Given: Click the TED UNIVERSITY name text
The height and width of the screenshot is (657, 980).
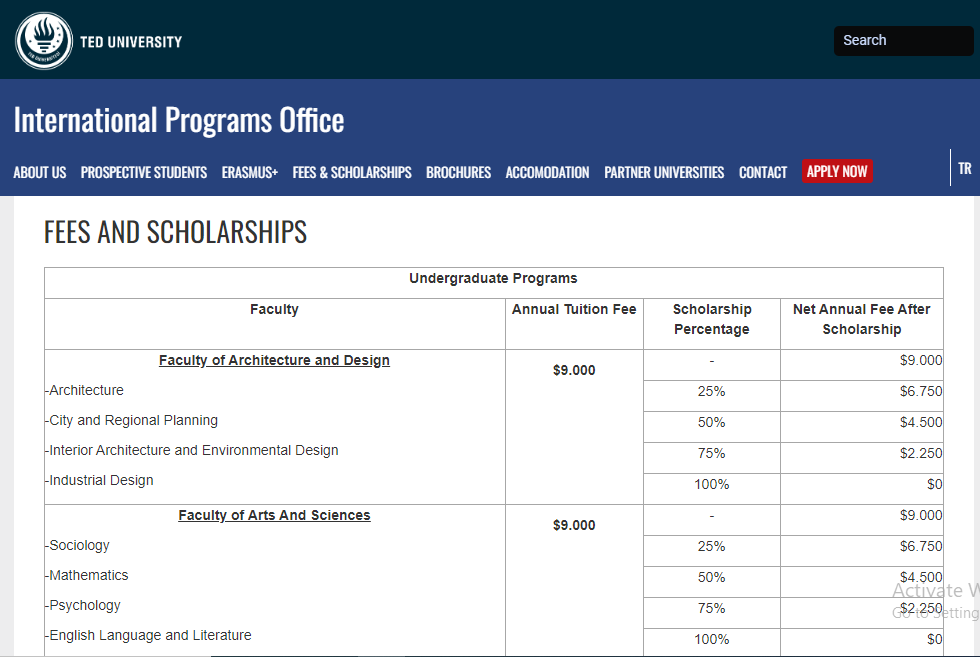Looking at the screenshot, I should pyautogui.click(x=131, y=42).
